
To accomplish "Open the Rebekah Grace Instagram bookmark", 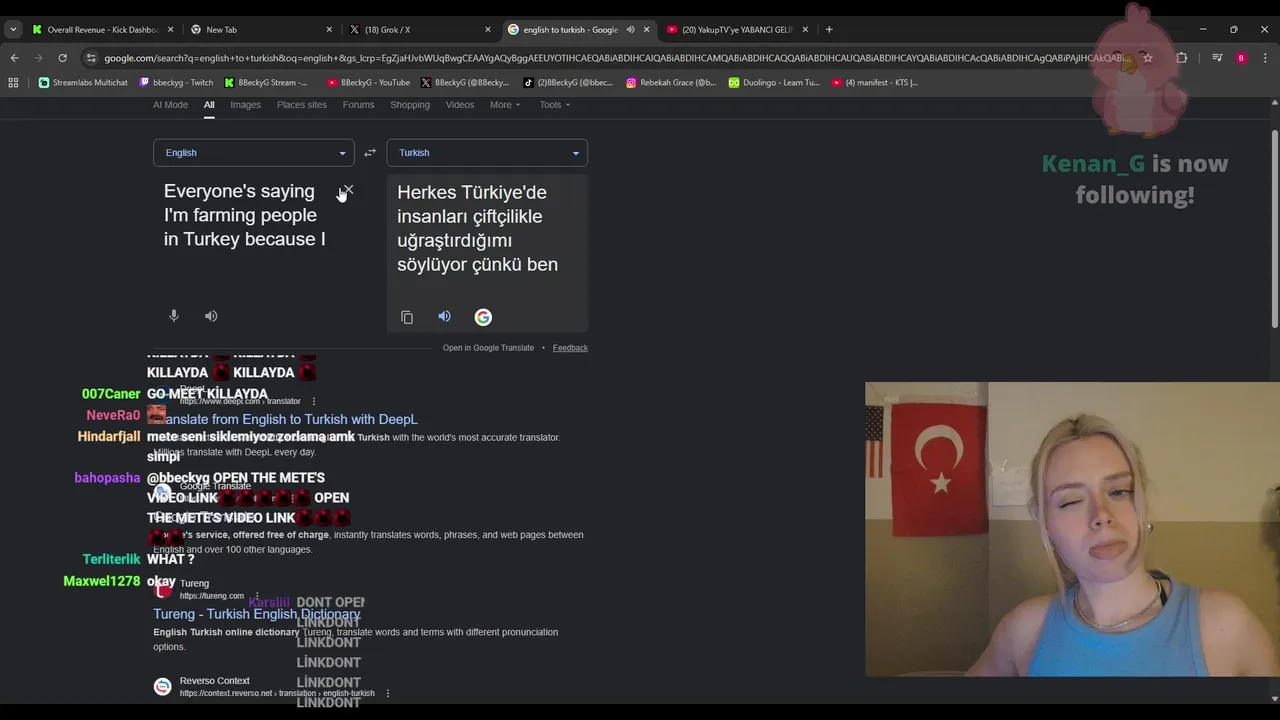I will pos(671,83).
